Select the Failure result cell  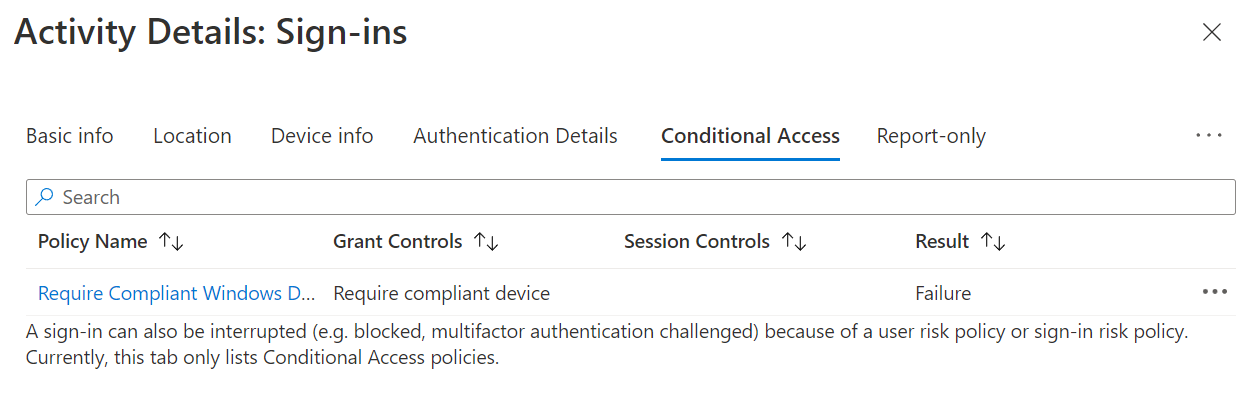coord(943,293)
